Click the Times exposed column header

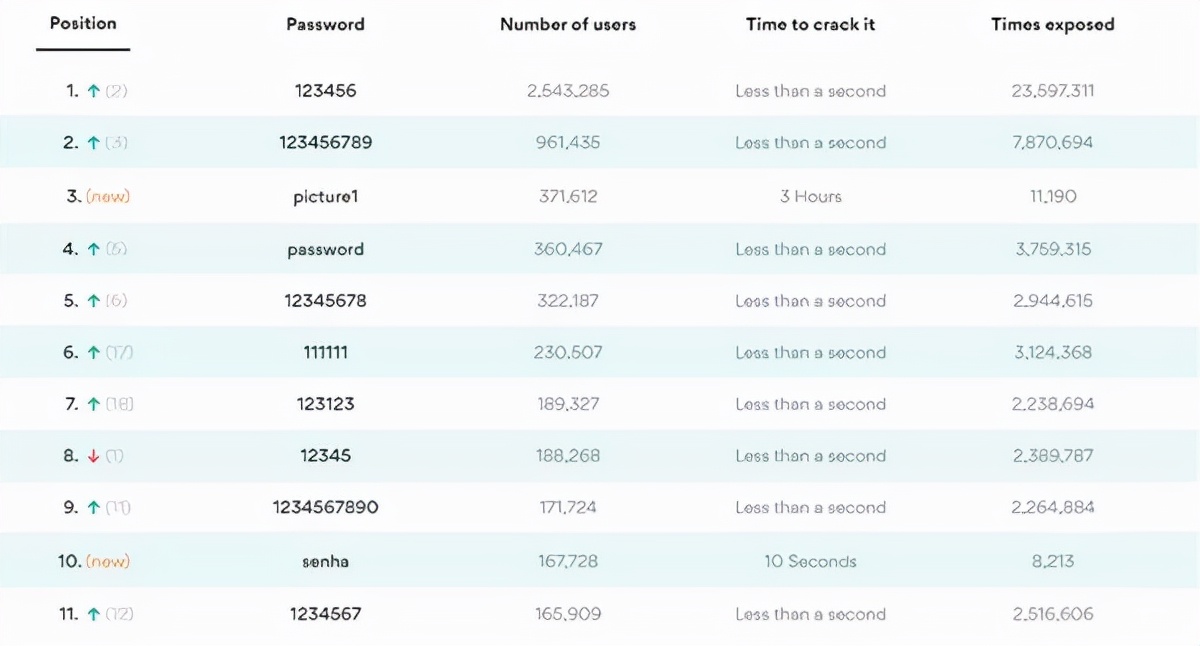point(1052,24)
